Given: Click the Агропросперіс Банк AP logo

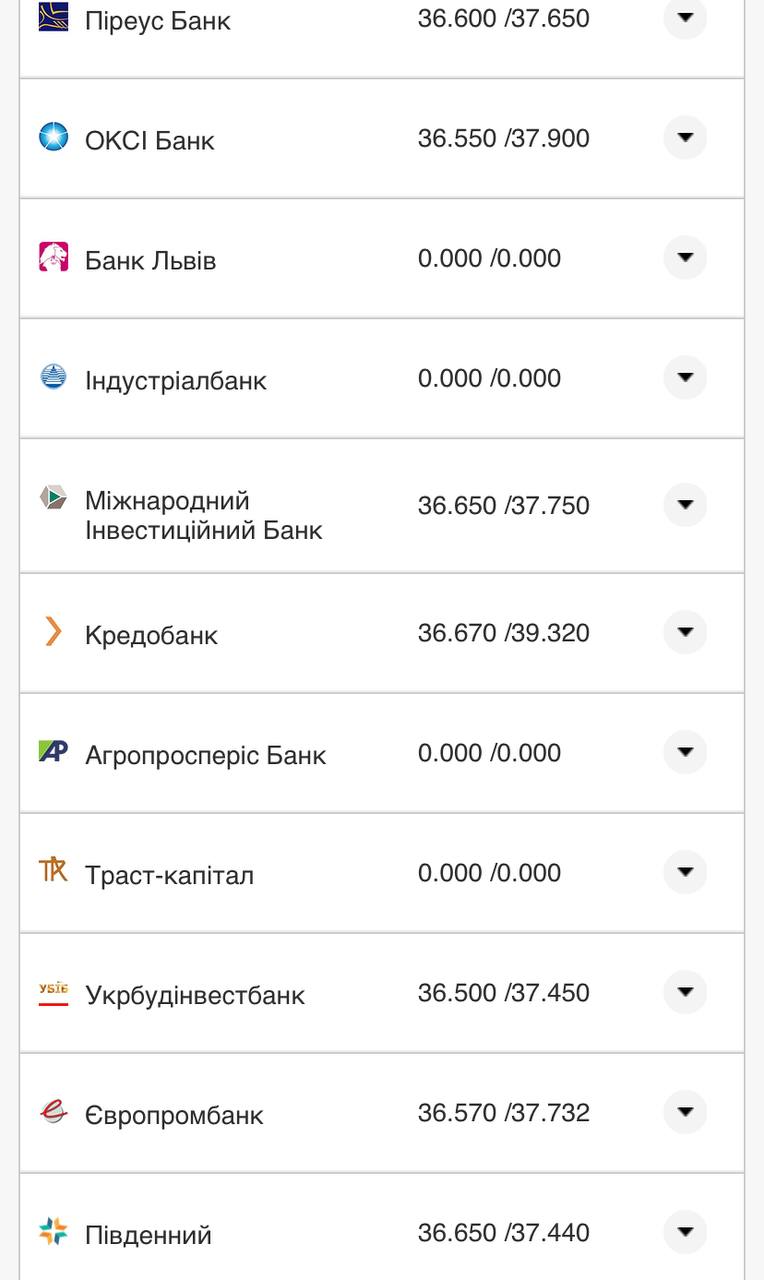Looking at the screenshot, I should (x=52, y=751).
